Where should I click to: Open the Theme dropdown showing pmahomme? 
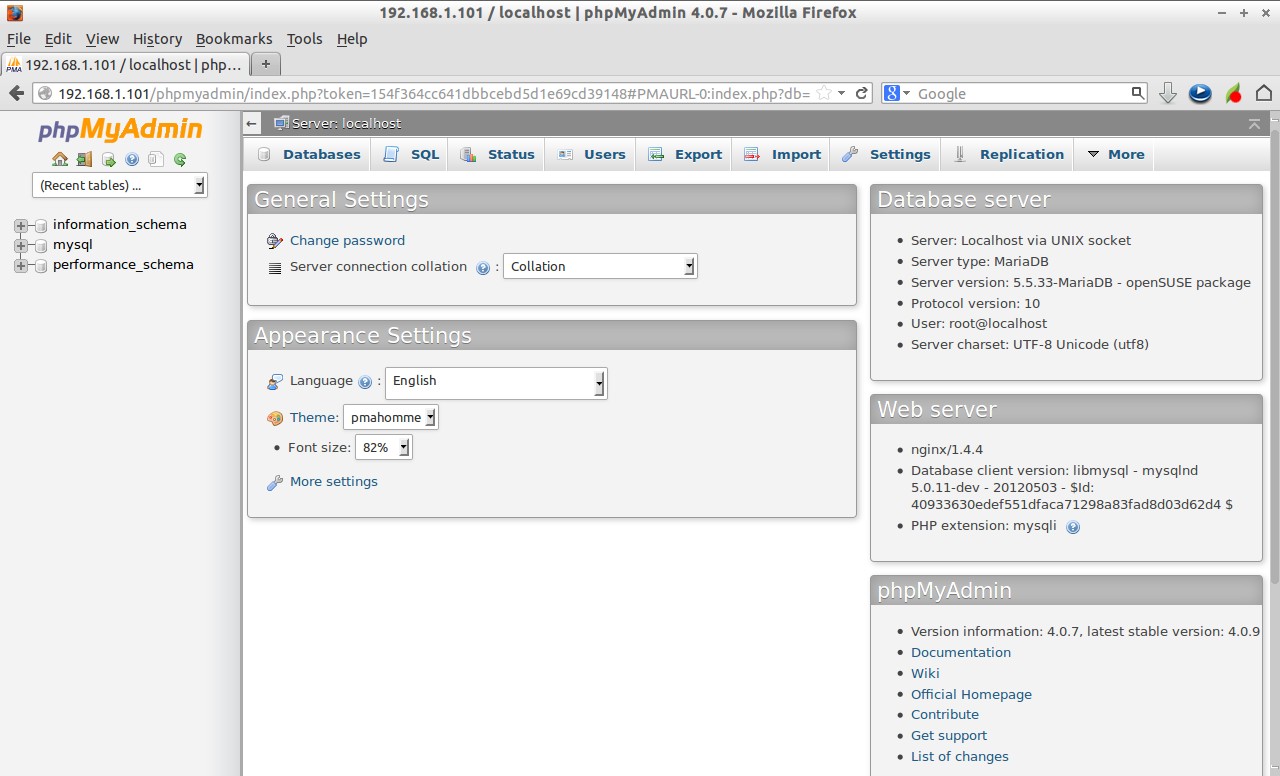(390, 417)
